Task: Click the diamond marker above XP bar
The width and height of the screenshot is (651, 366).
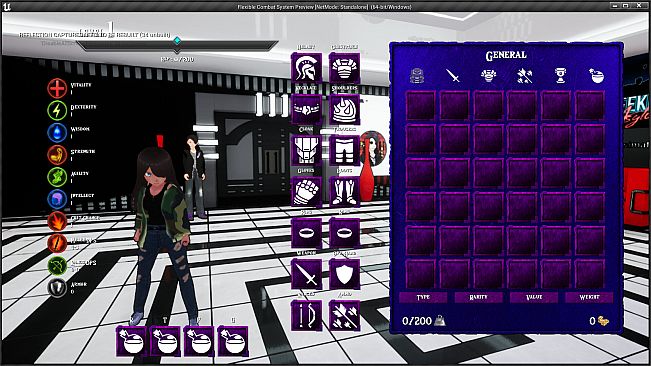Action: point(177,40)
